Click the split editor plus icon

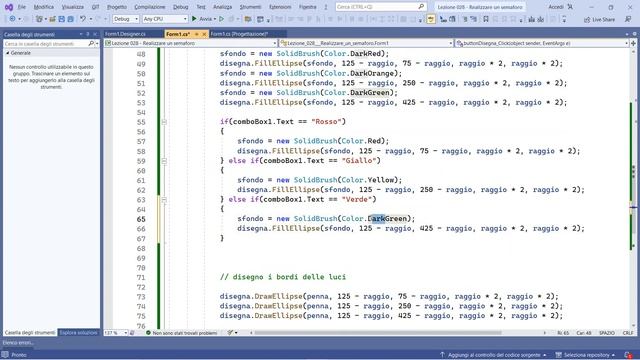pyautogui.click(x=633, y=43)
